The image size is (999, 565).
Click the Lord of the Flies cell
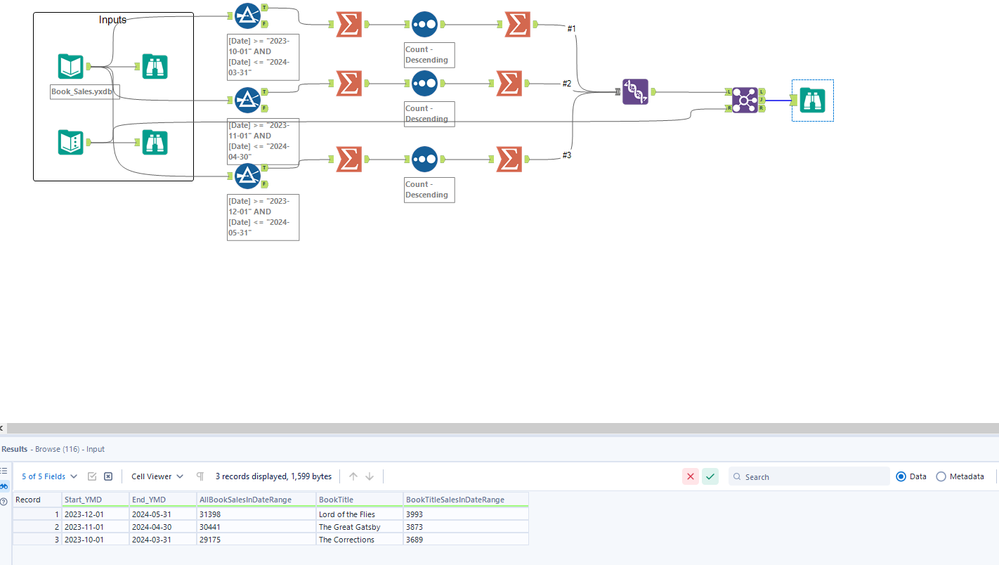[x=359, y=514]
